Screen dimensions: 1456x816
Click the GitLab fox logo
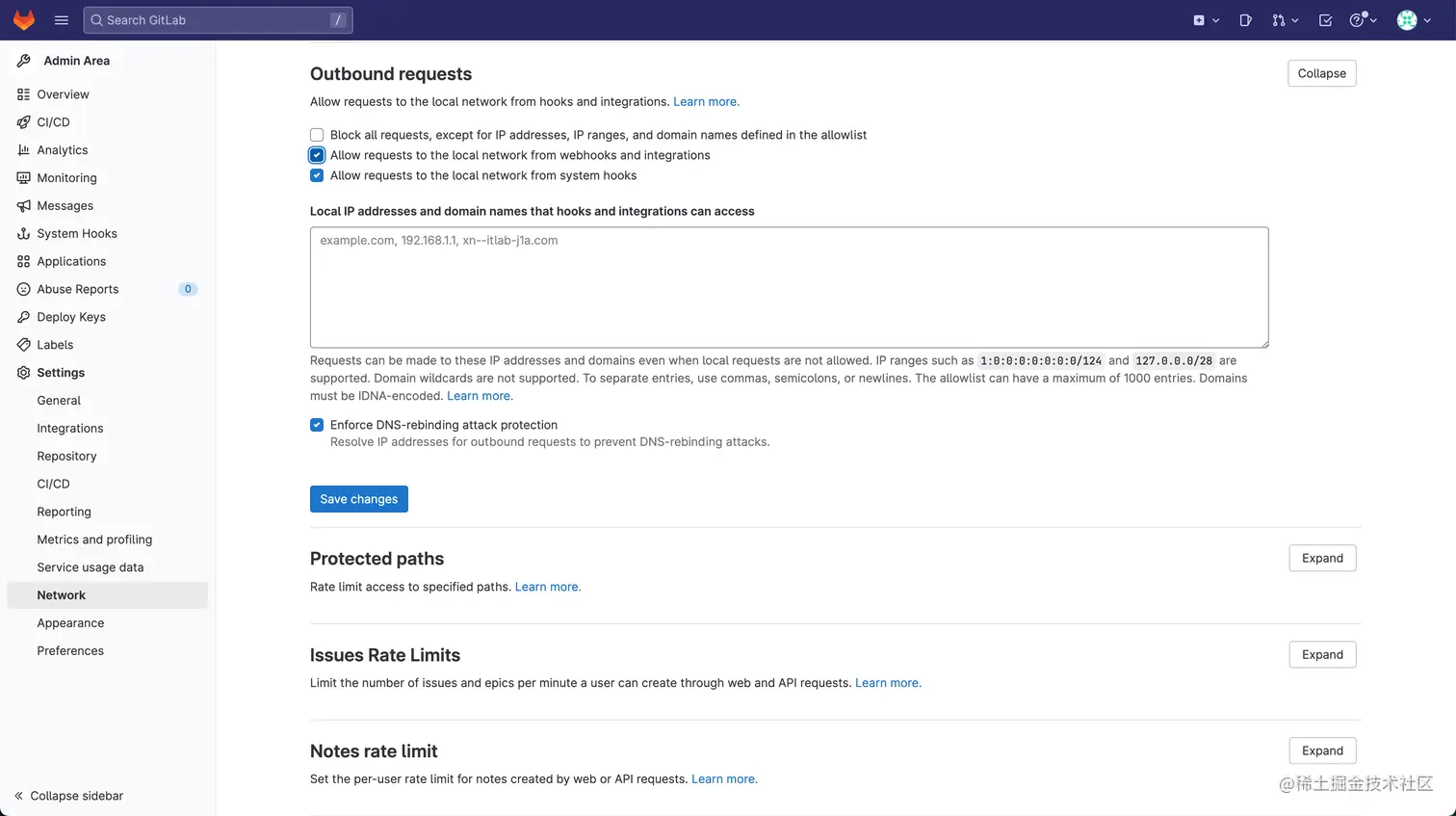coord(24,20)
